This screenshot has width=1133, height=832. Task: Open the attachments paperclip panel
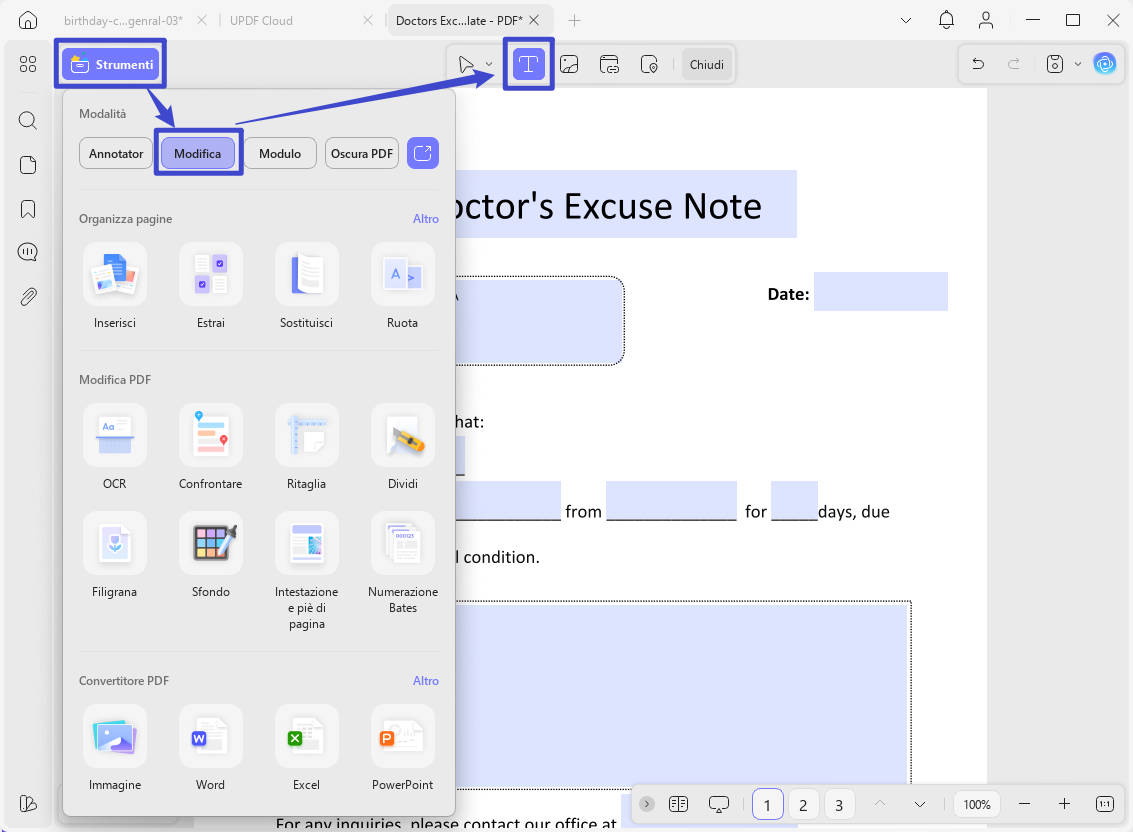(28, 297)
